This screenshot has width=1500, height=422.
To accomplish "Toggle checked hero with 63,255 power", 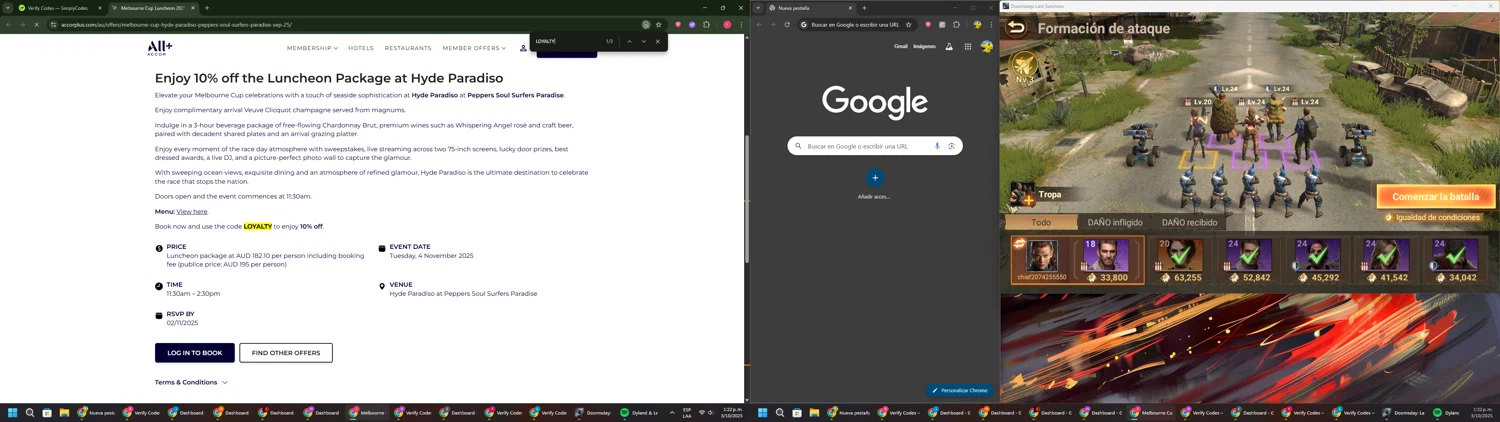I will click(1181, 260).
